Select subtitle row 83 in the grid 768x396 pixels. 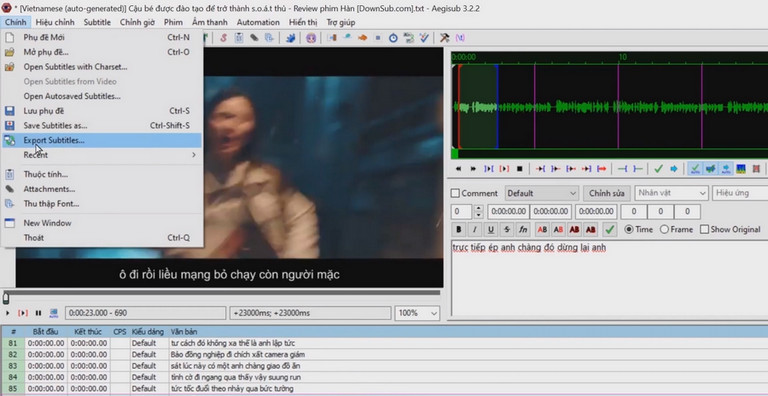point(384,366)
